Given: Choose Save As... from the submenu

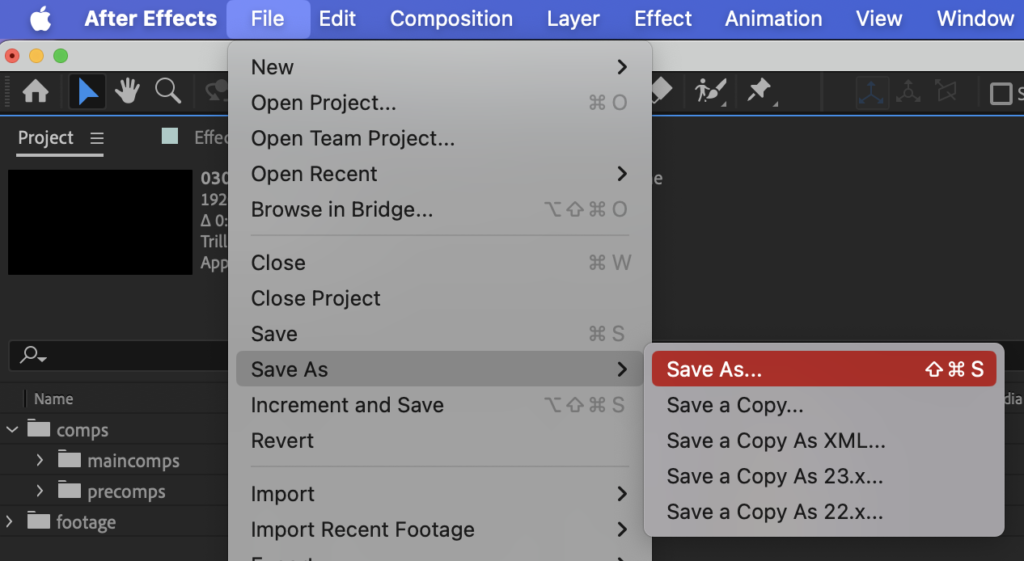Looking at the screenshot, I should tap(714, 369).
